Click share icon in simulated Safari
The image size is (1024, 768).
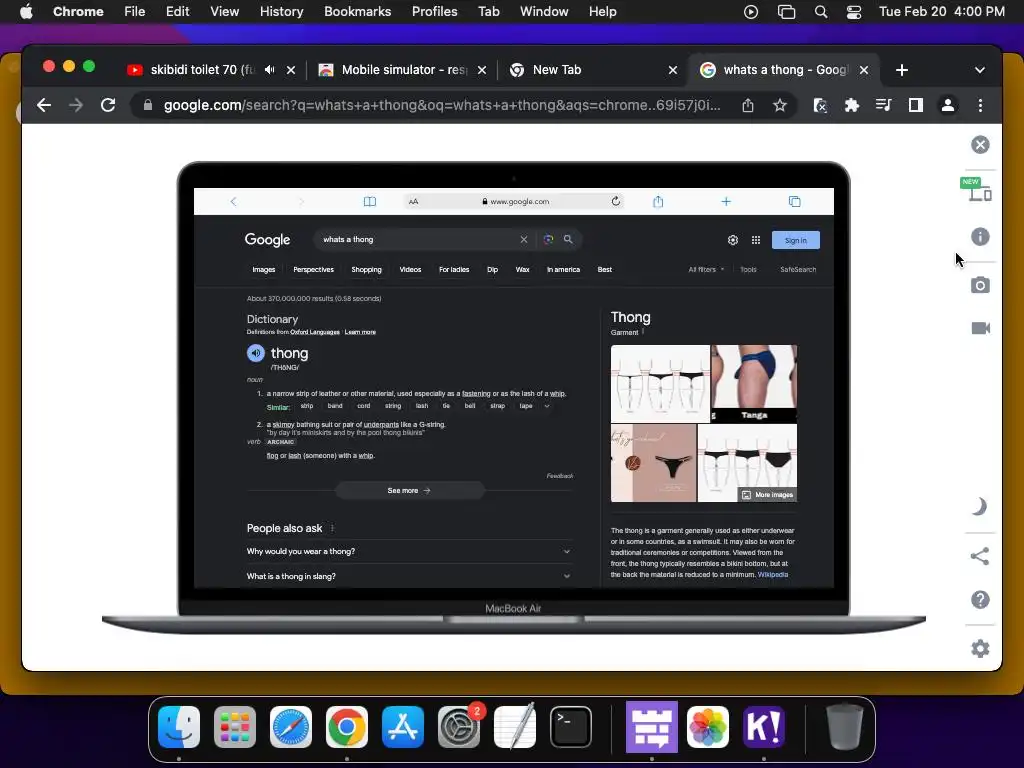[658, 201]
